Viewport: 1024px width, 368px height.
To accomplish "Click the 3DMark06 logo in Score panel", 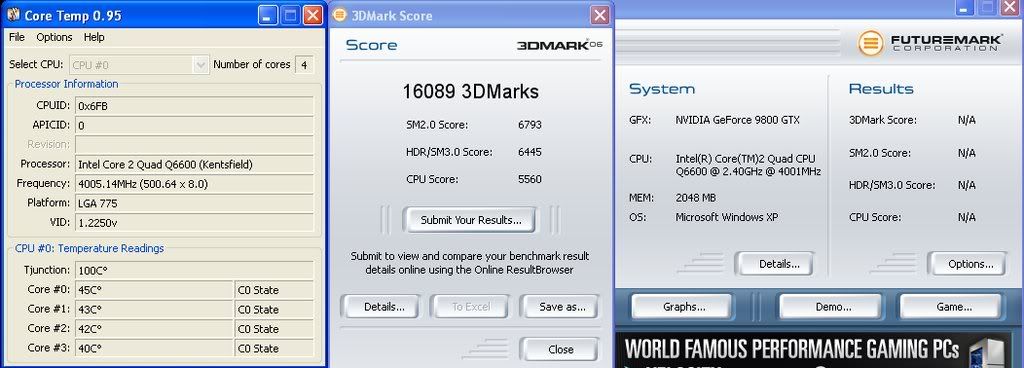I will click(x=559, y=45).
